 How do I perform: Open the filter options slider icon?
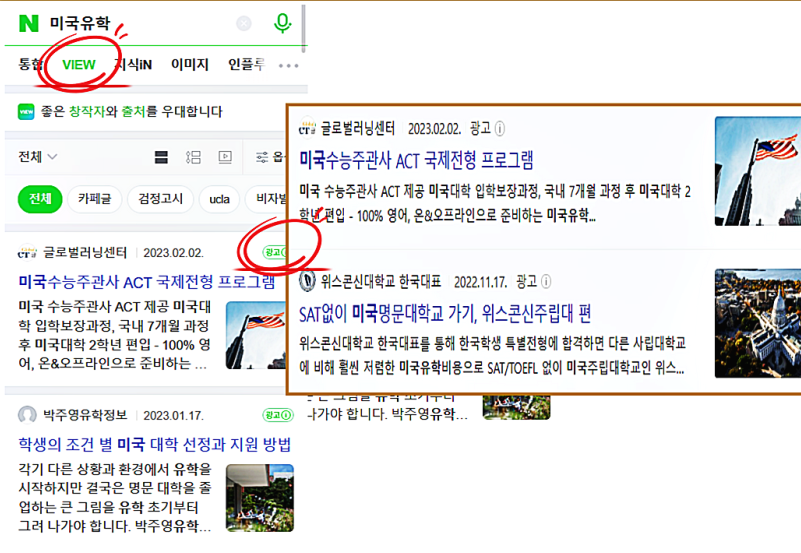pyautogui.click(x=262, y=157)
